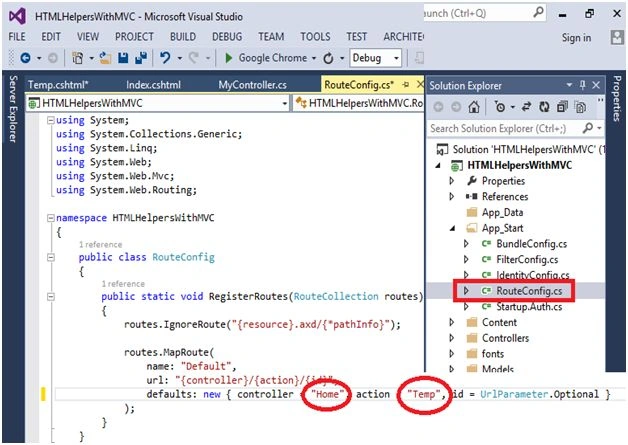Click Collapse All icon in Solution Explorer
This screenshot has height=445, width=628.
[x=562, y=107]
